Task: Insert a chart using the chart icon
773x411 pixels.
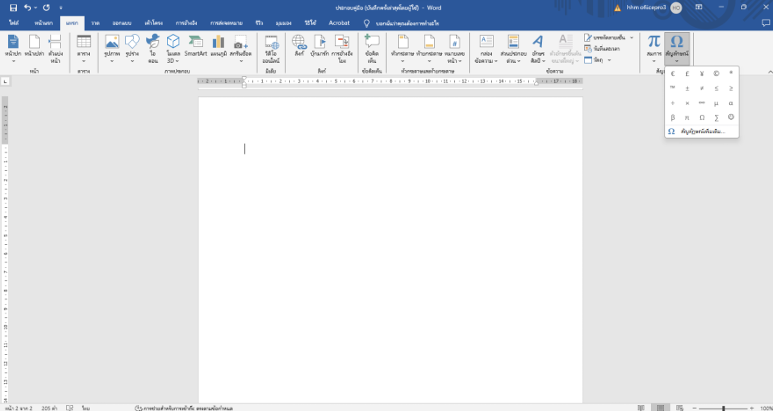Action: point(218,46)
